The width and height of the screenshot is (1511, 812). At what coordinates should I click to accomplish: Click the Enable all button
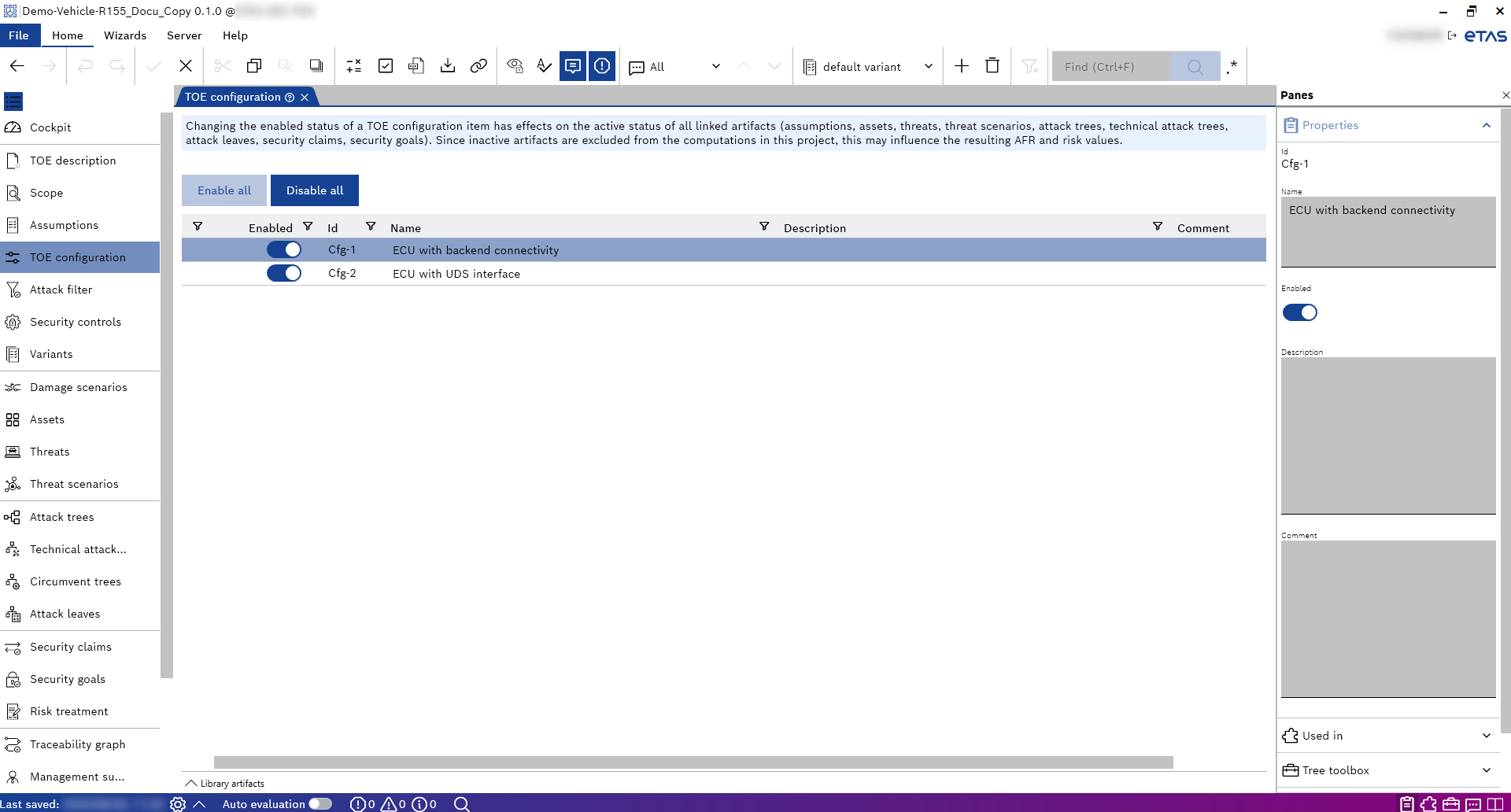(x=224, y=190)
